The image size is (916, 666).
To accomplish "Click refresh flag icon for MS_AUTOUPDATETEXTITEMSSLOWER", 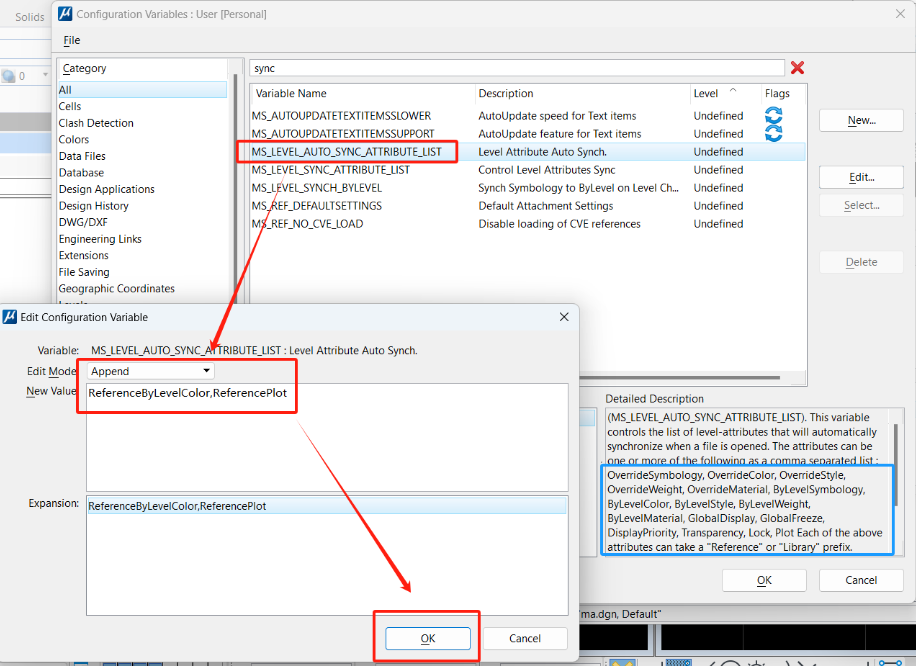I will click(x=773, y=116).
